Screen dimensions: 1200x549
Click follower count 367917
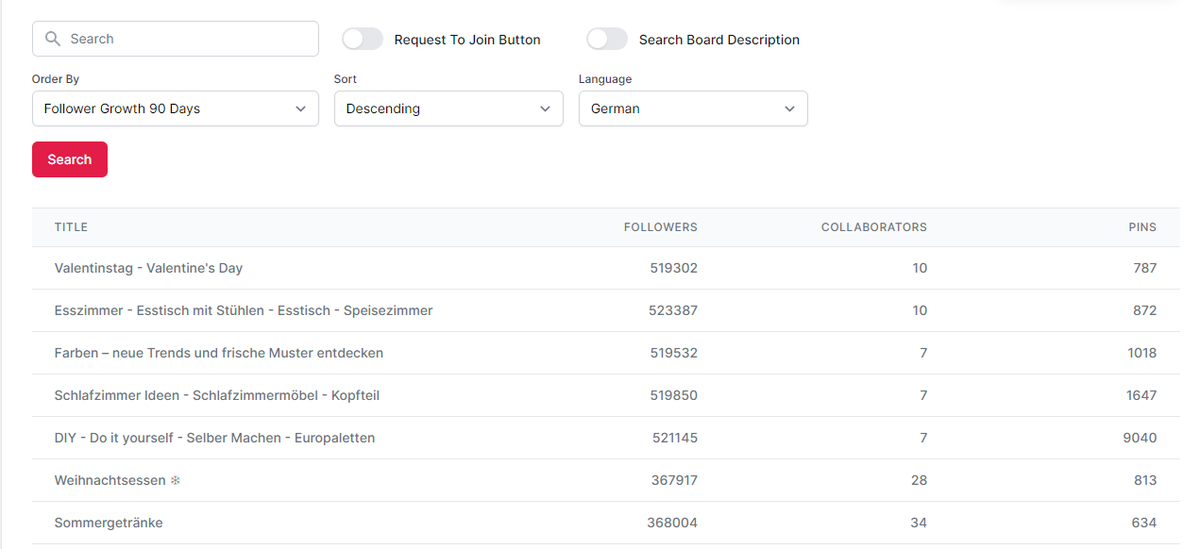(x=673, y=480)
